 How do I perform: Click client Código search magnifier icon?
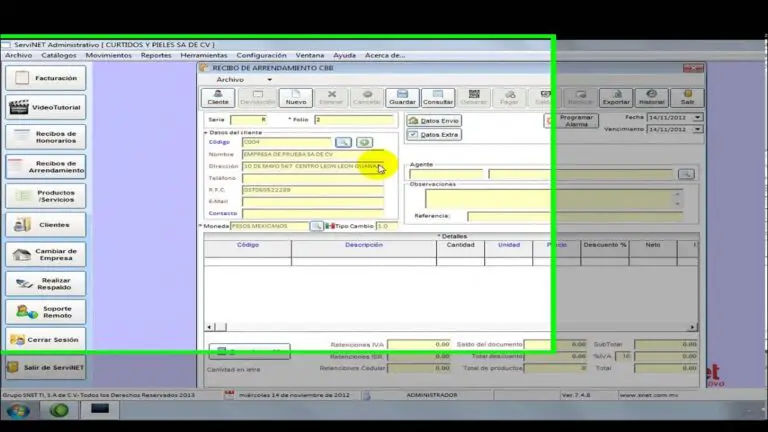coord(343,142)
